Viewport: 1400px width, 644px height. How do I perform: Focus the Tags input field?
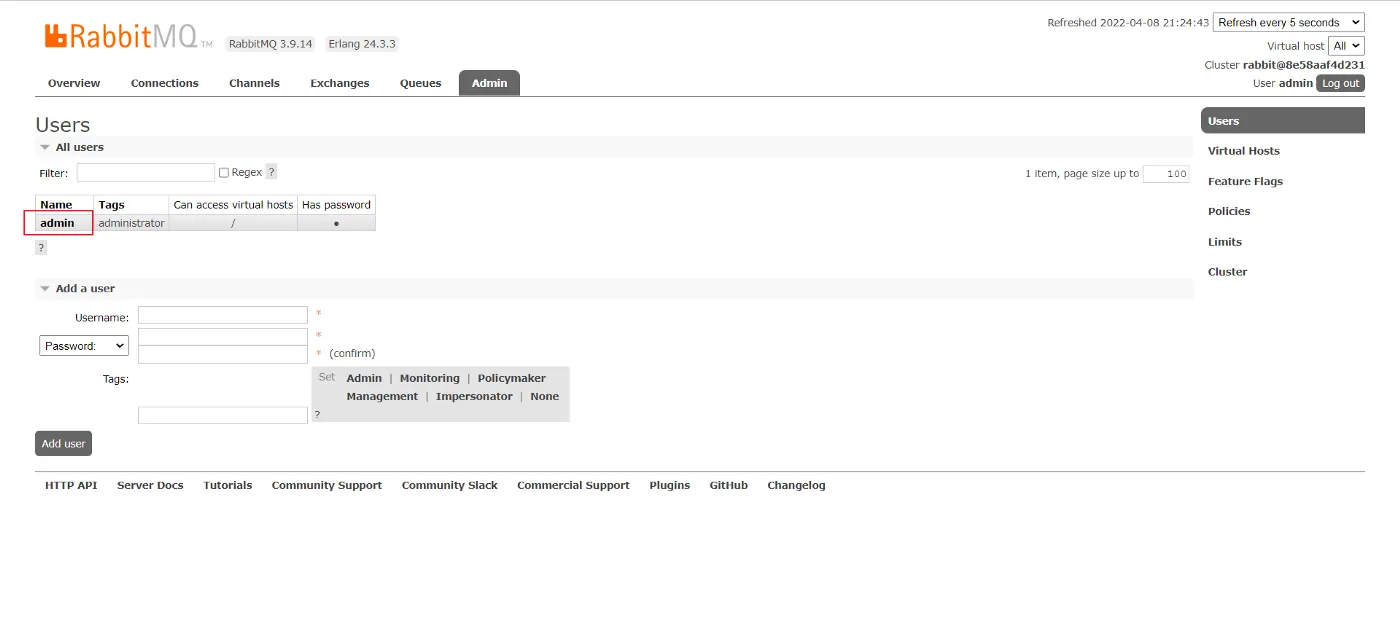223,415
